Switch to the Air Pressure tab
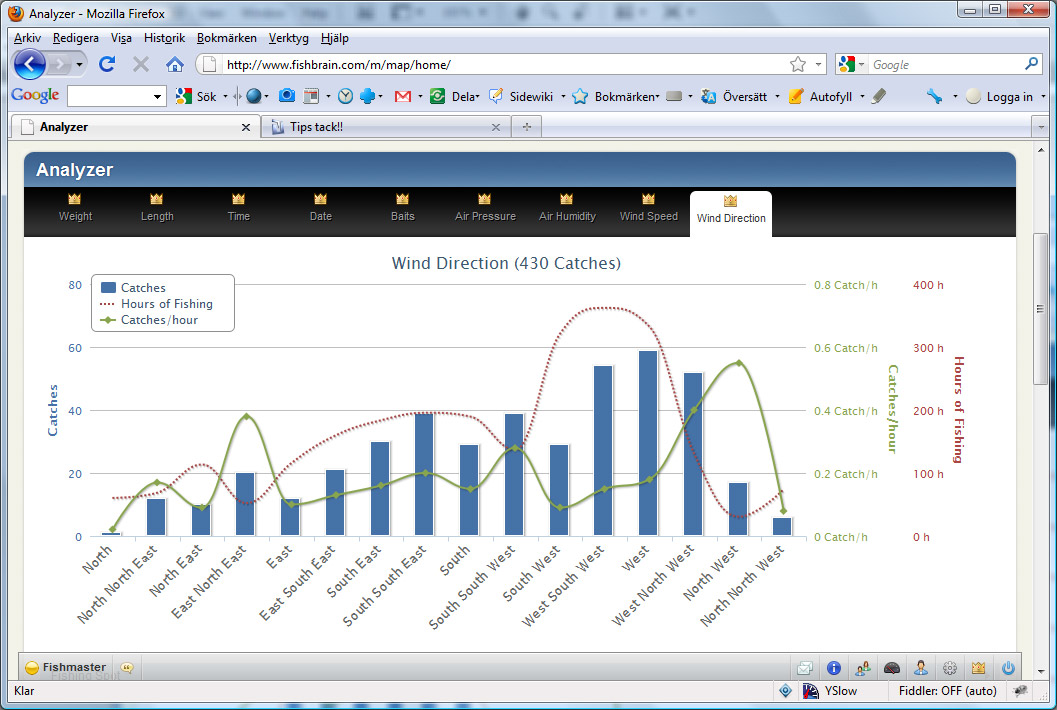 click(485, 209)
